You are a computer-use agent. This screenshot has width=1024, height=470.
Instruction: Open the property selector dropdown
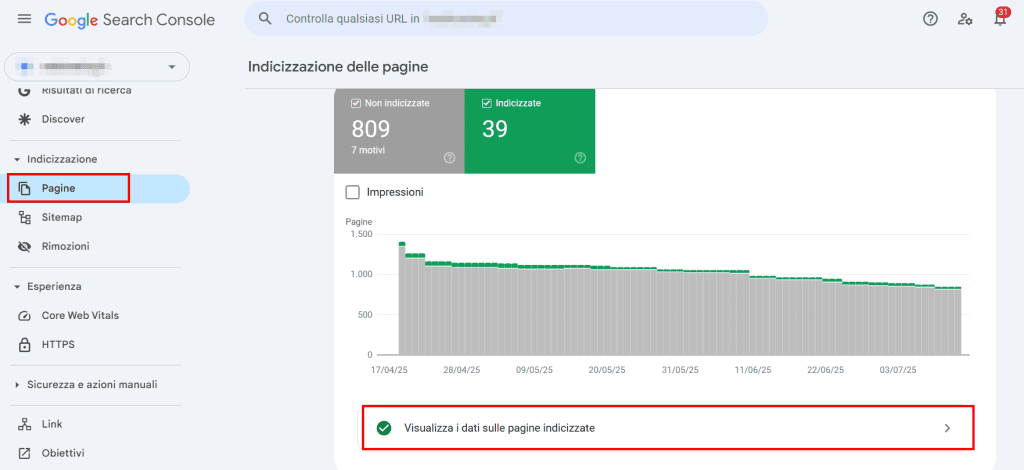[97, 67]
